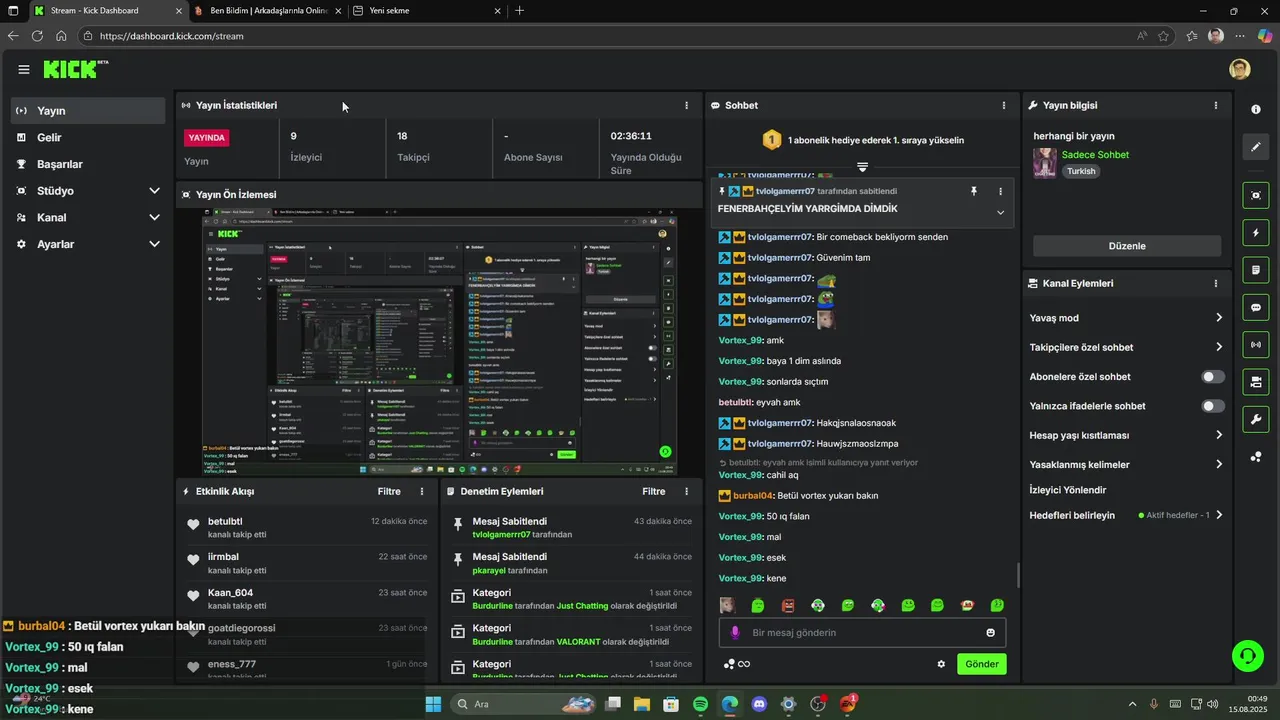Open chat settings gear next to Gönder
Screen dimensions: 1280x720
941,664
